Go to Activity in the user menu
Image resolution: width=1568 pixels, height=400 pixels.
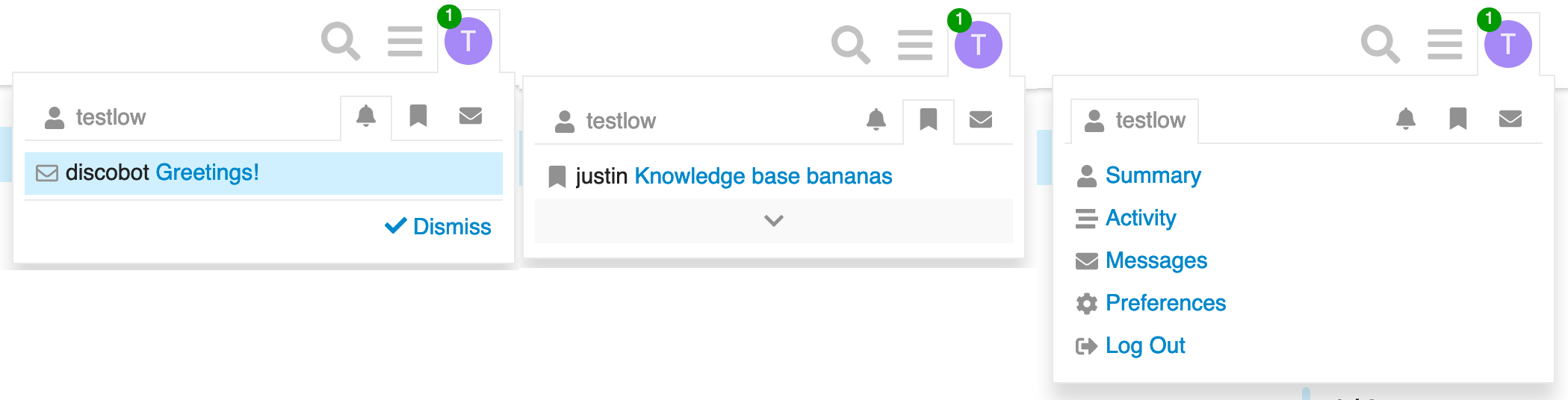[1140, 218]
